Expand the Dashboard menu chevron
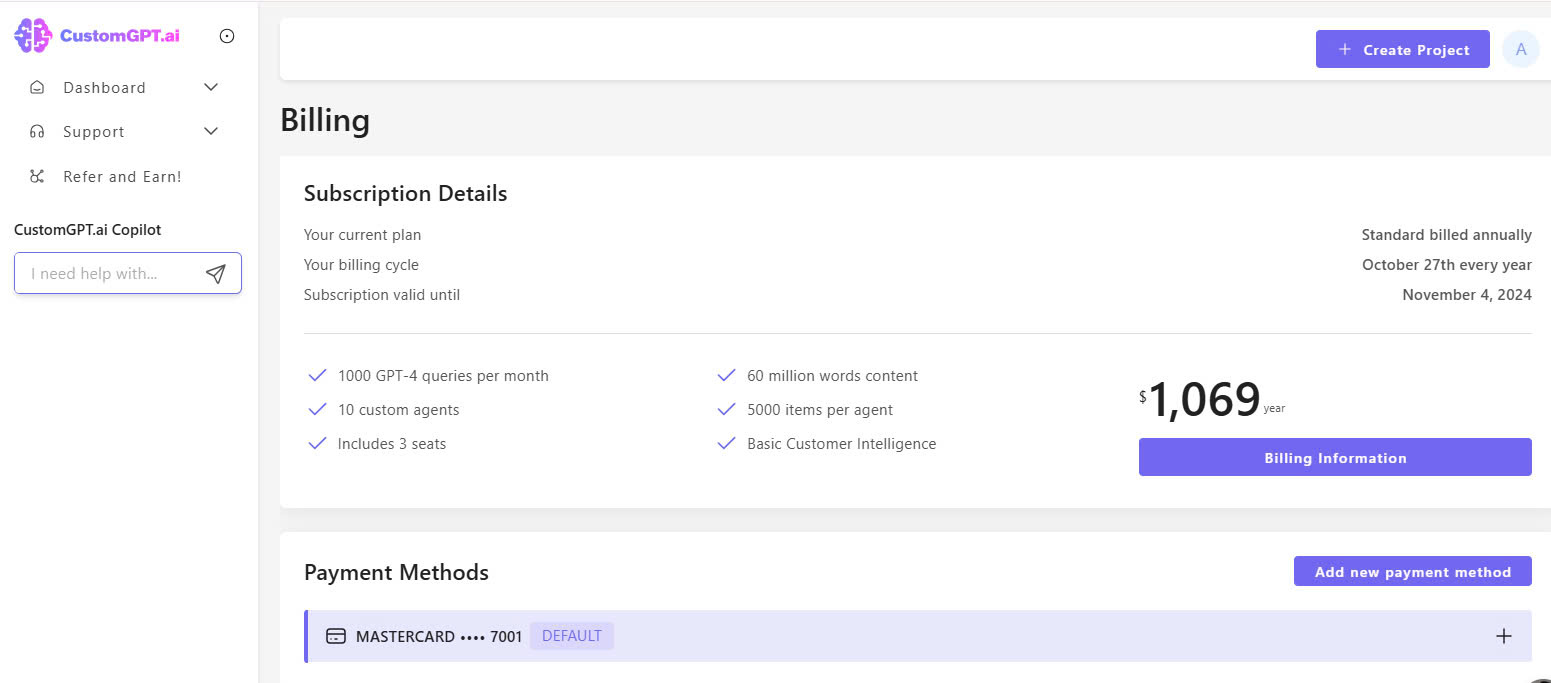 click(211, 88)
